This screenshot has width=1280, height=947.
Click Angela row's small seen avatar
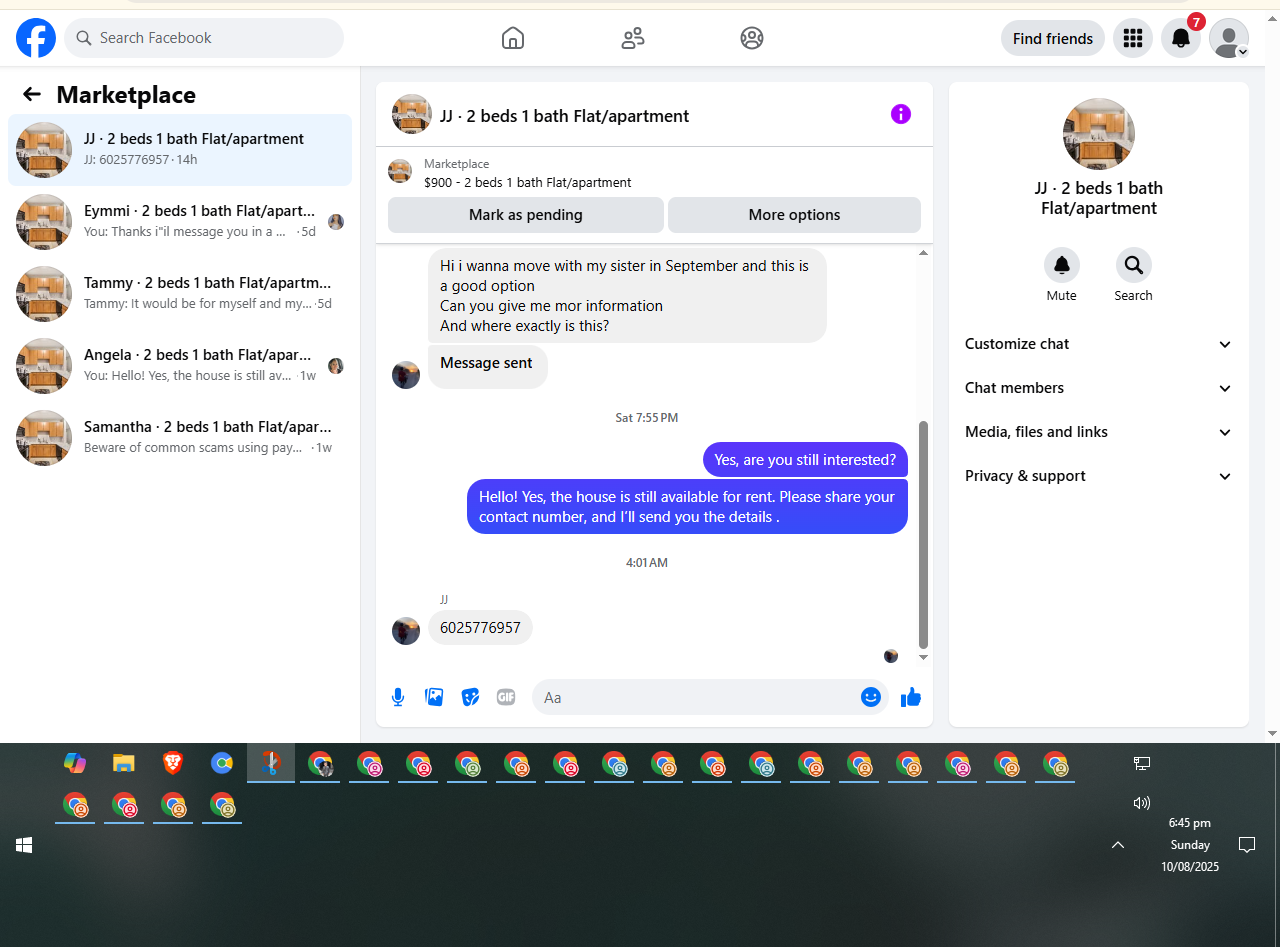pos(336,366)
